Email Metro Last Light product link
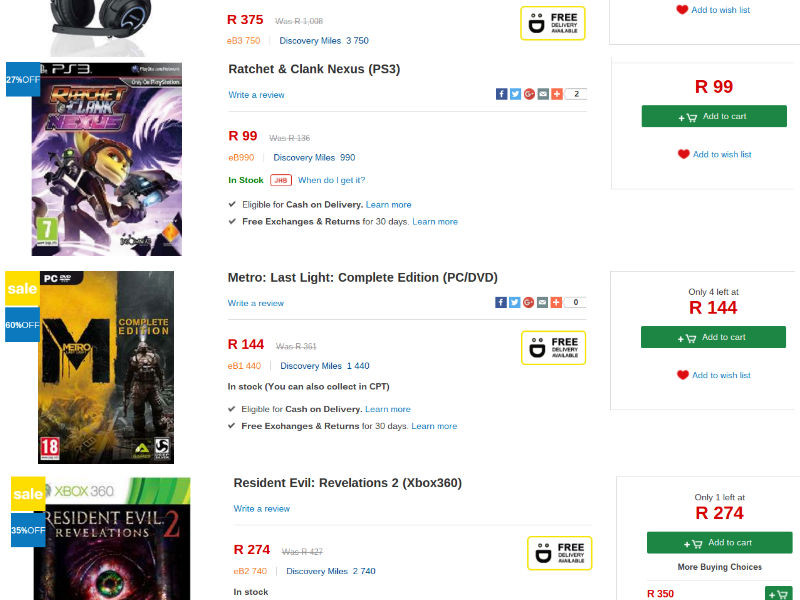Image resolution: width=800 pixels, height=600 pixels. point(542,302)
